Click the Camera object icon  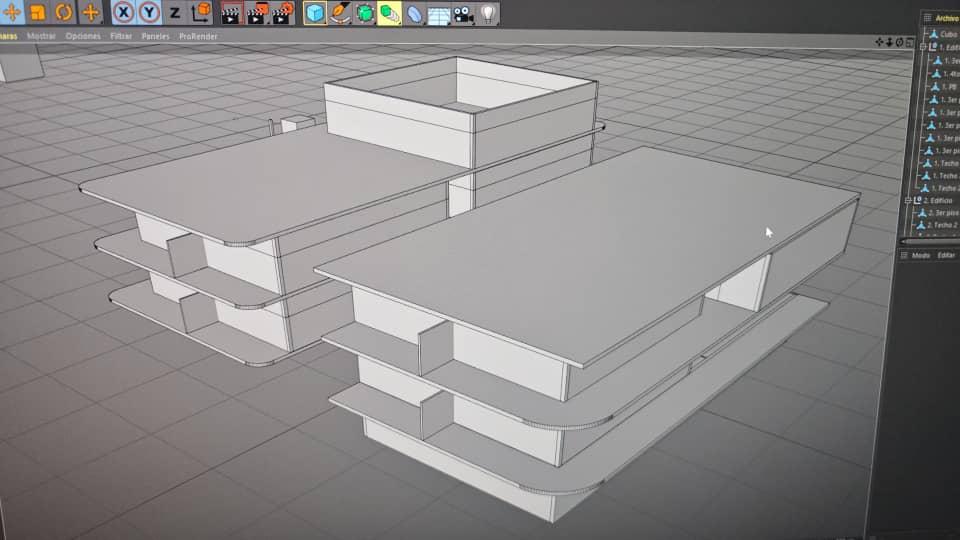point(464,14)
